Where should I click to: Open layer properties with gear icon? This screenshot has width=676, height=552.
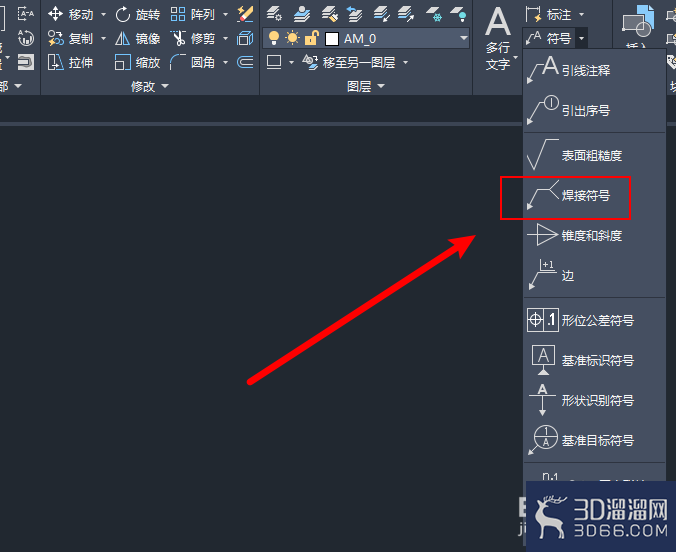274,13
